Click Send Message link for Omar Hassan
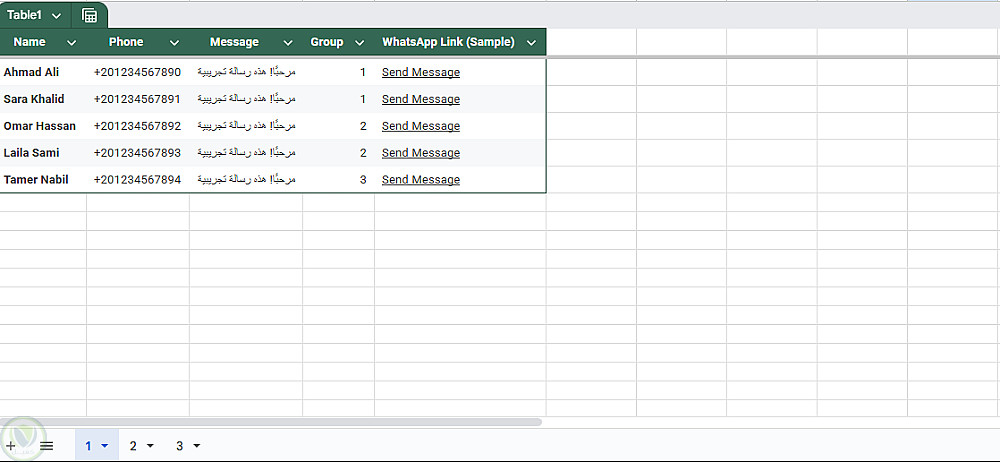The image size is (1000, 462). (x=421, y=126)
